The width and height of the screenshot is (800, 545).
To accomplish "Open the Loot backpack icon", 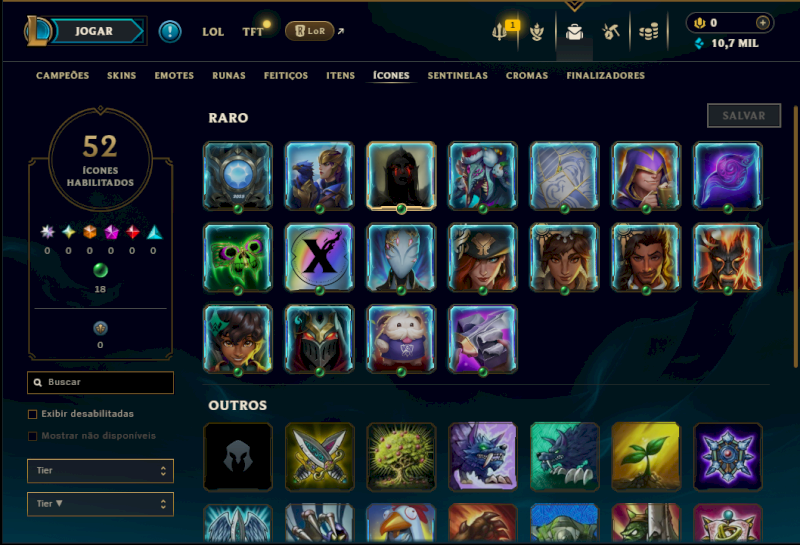I will pos(574,32).
